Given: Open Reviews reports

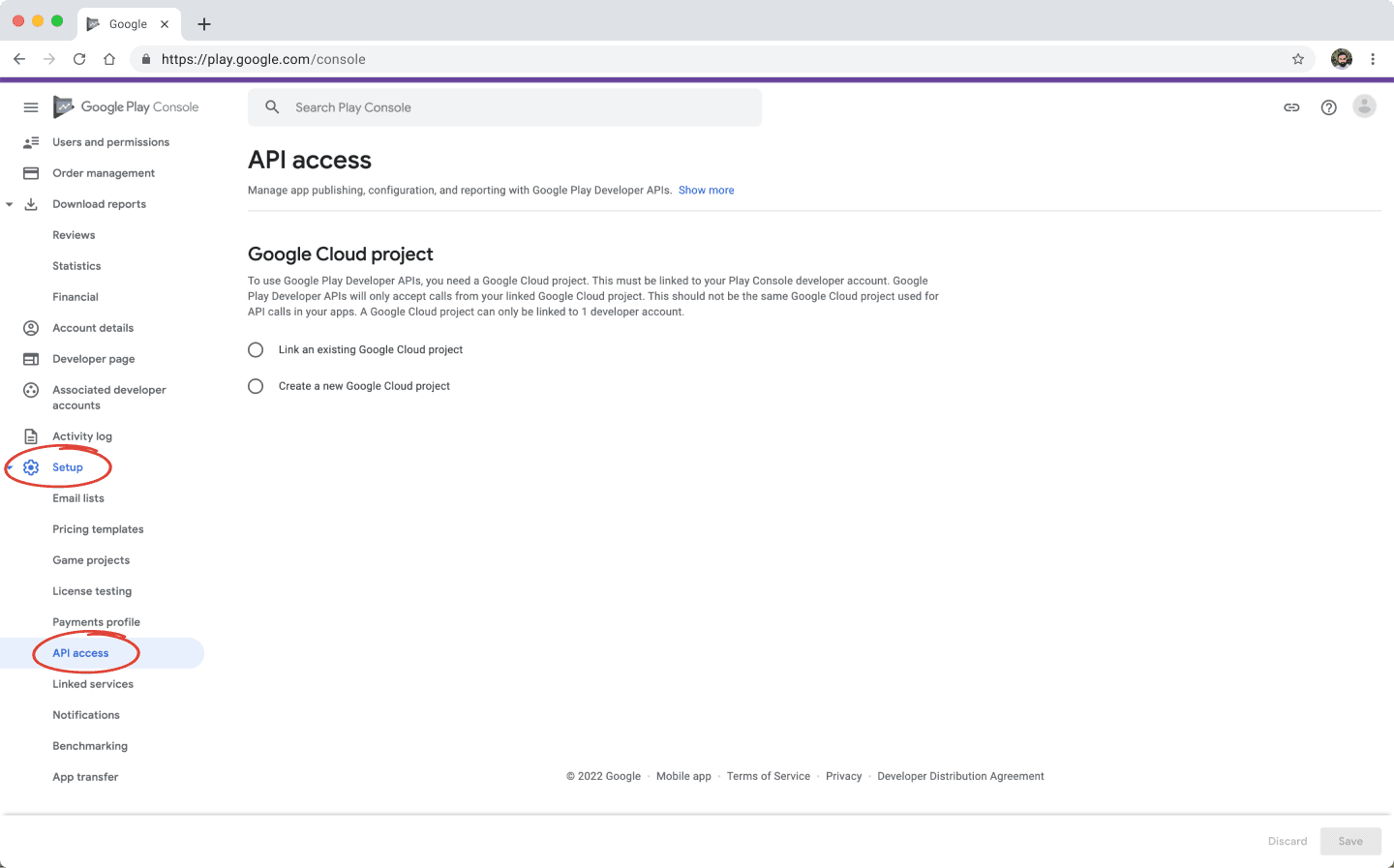Looking at the screenshot, I should click(74, 235).
